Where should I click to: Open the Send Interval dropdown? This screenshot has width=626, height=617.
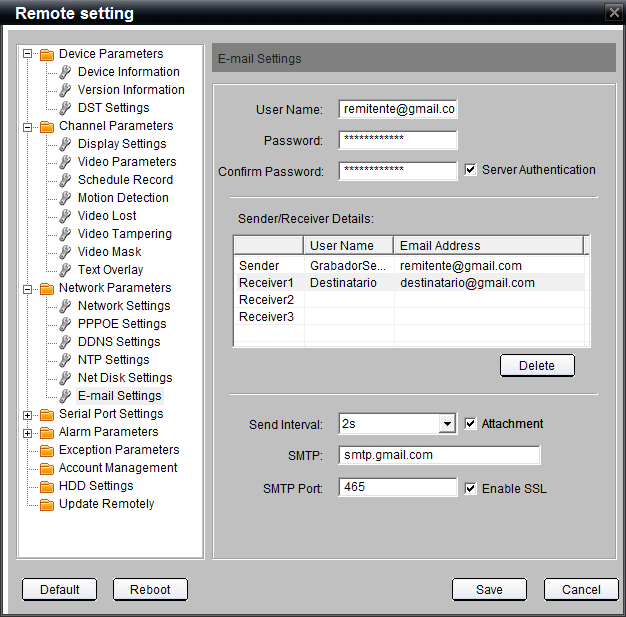(447, 424)
